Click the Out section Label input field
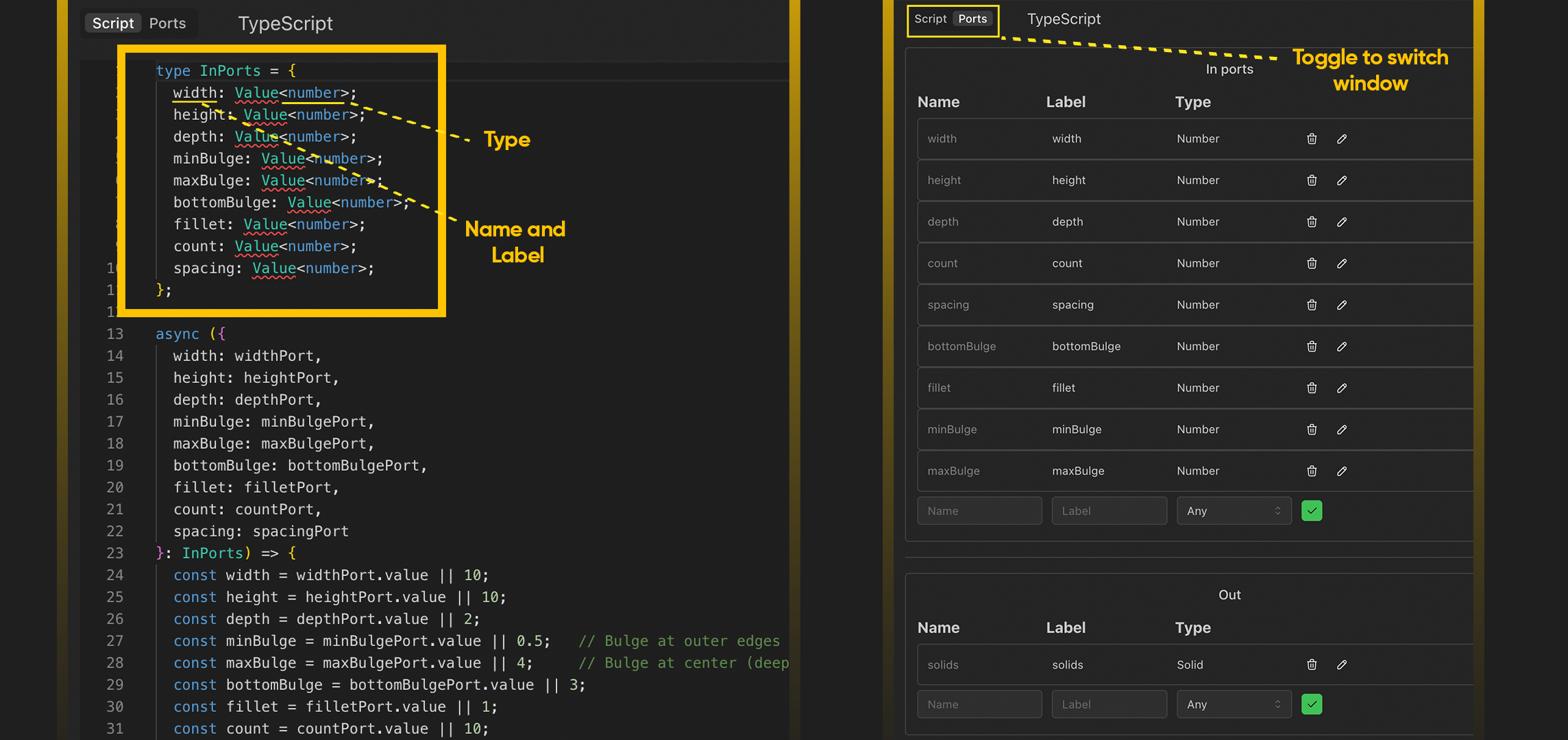1568x740 pixels. coord(1109,704)
